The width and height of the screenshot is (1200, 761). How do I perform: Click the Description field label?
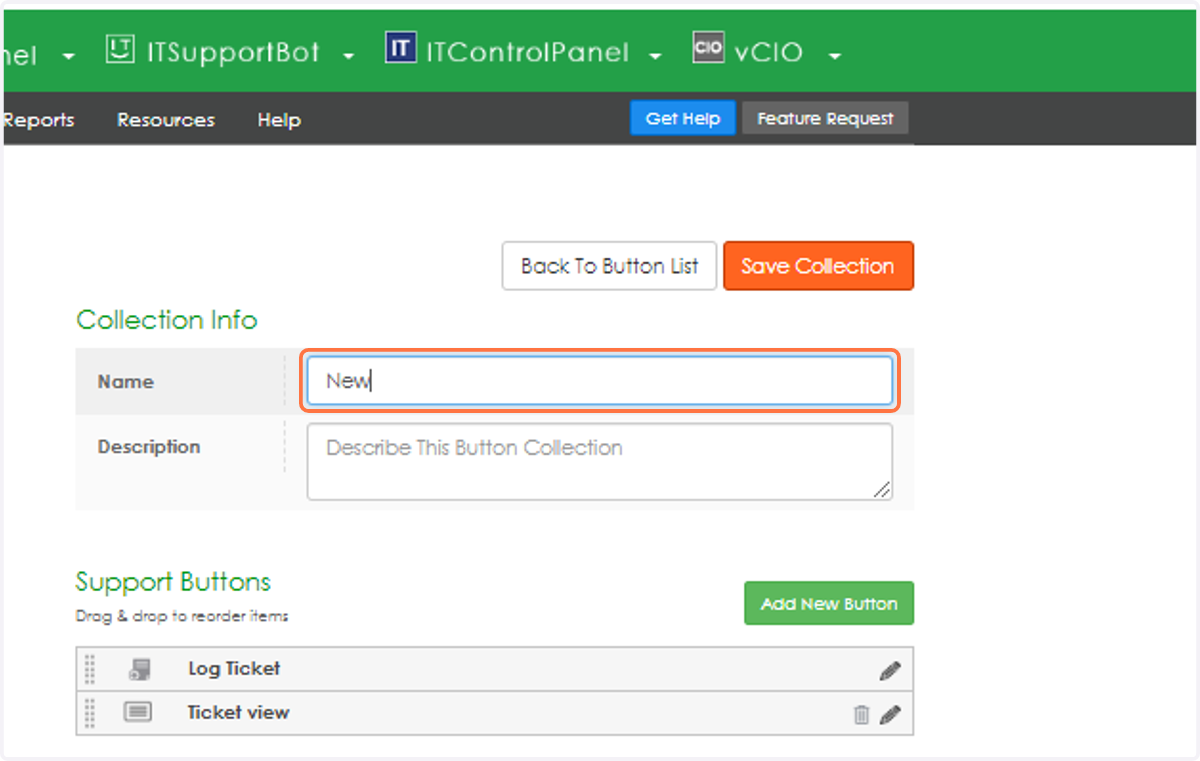(149, 447)
